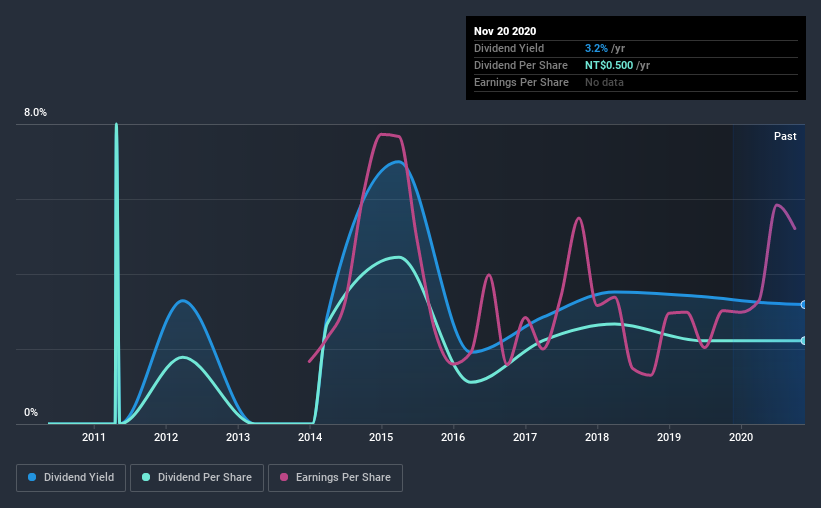Click the 0% y-axis label
Screen dimensions: 821x508
(x=31, y=413)
